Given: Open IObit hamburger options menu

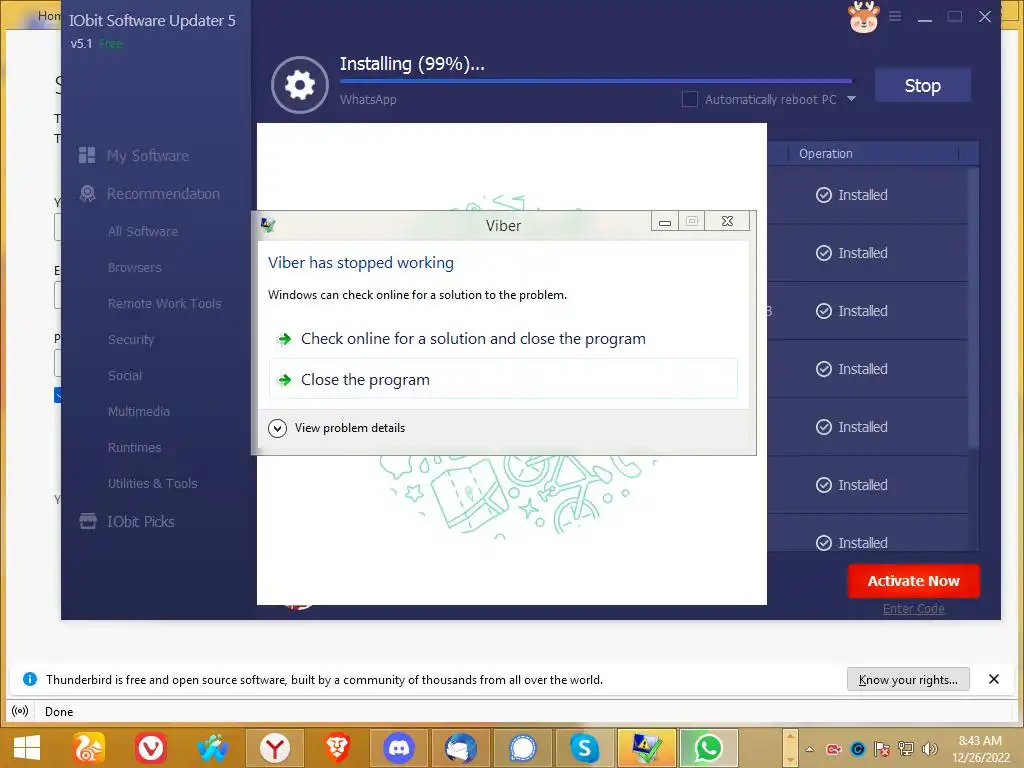Looking at the screenshot, I should (x=895, y=16).
